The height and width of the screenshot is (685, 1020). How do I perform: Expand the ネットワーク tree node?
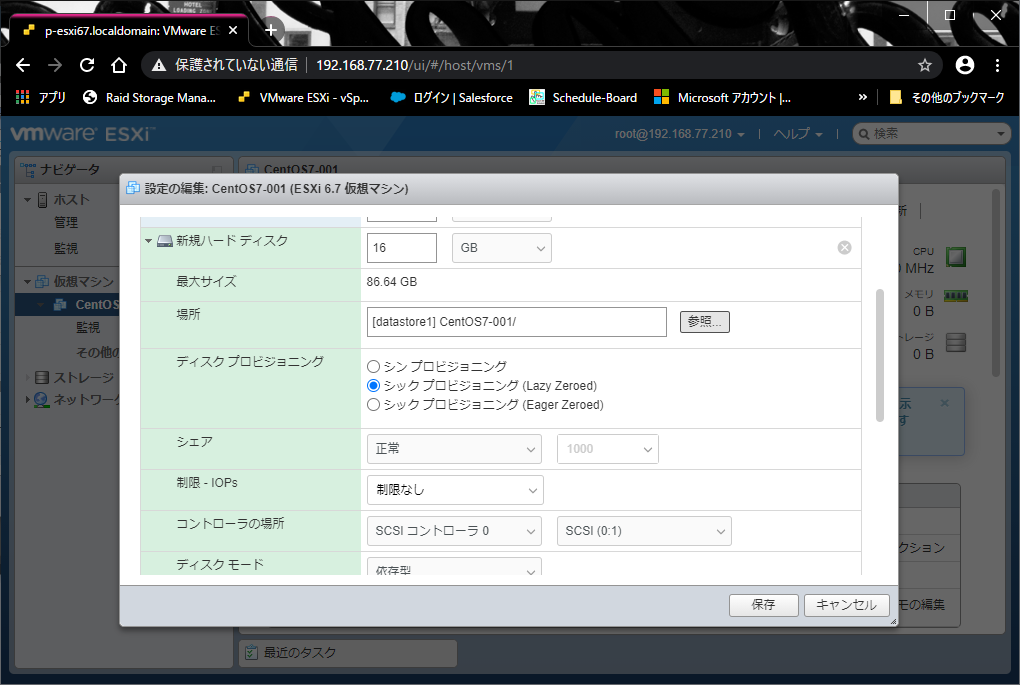(27, 399)
